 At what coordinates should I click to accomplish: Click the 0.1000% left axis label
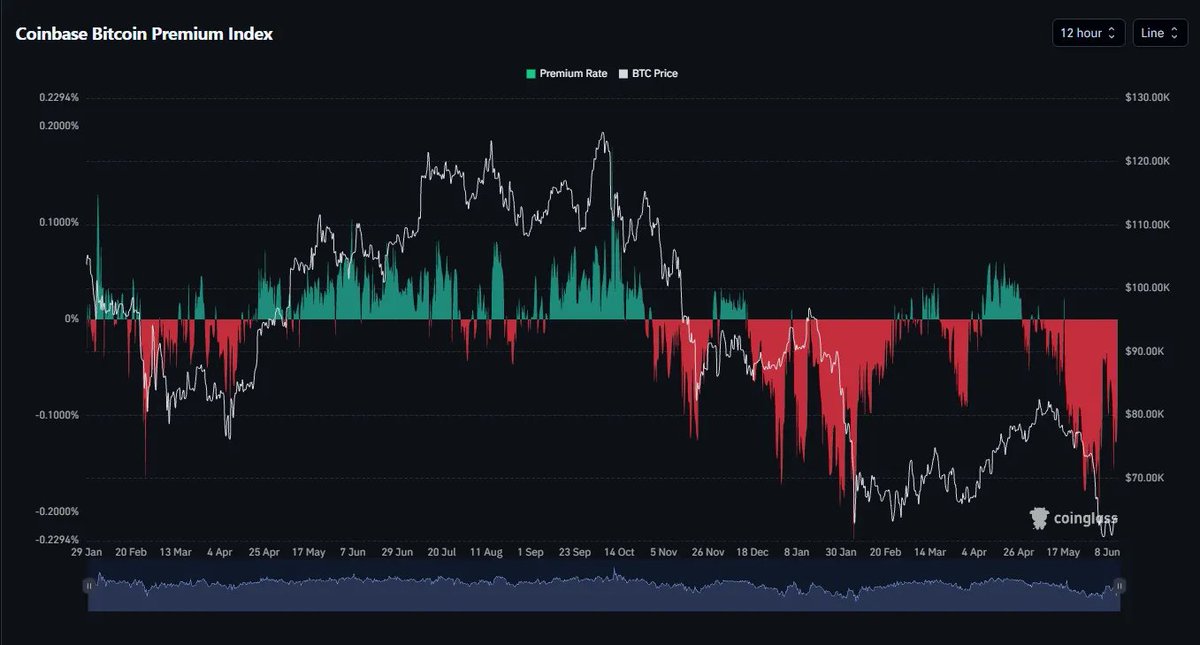(59, 222)
